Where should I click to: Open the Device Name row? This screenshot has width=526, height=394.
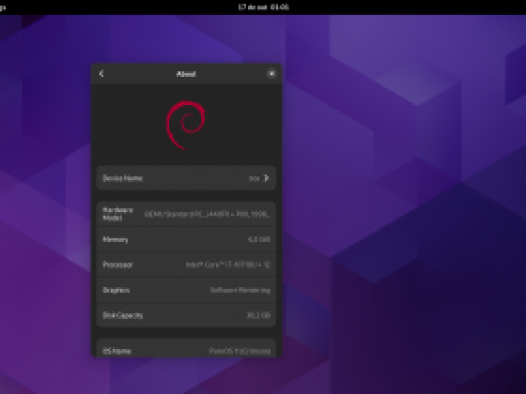coord(186,178)
